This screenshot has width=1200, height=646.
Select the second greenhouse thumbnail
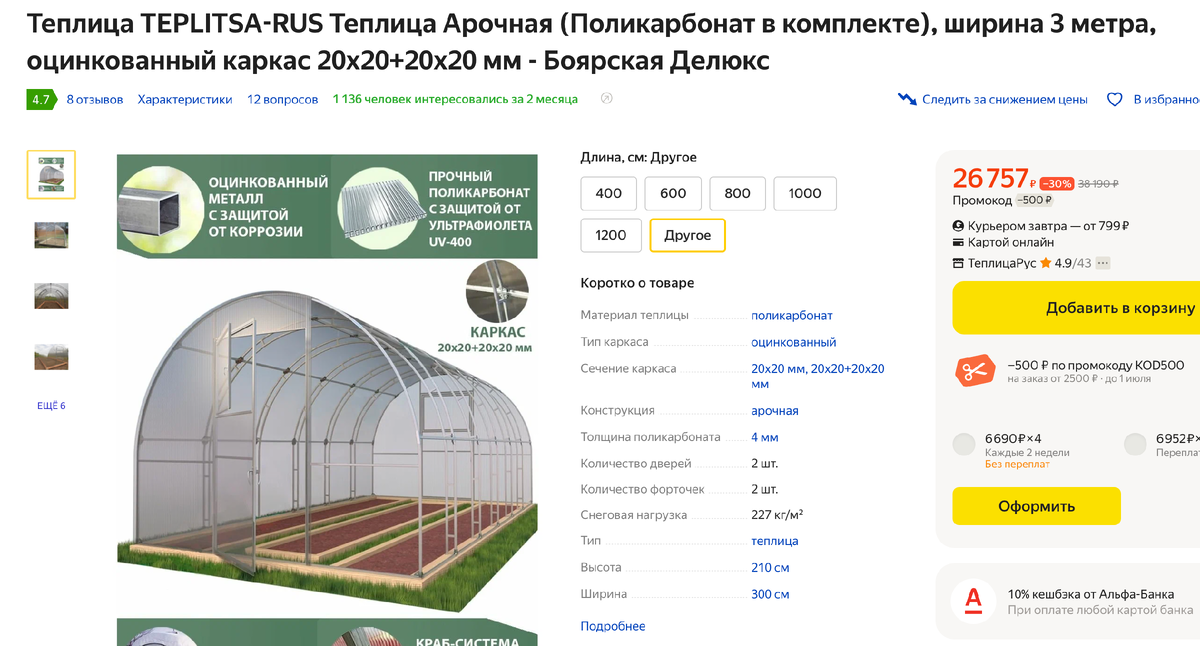pos(51,235)
